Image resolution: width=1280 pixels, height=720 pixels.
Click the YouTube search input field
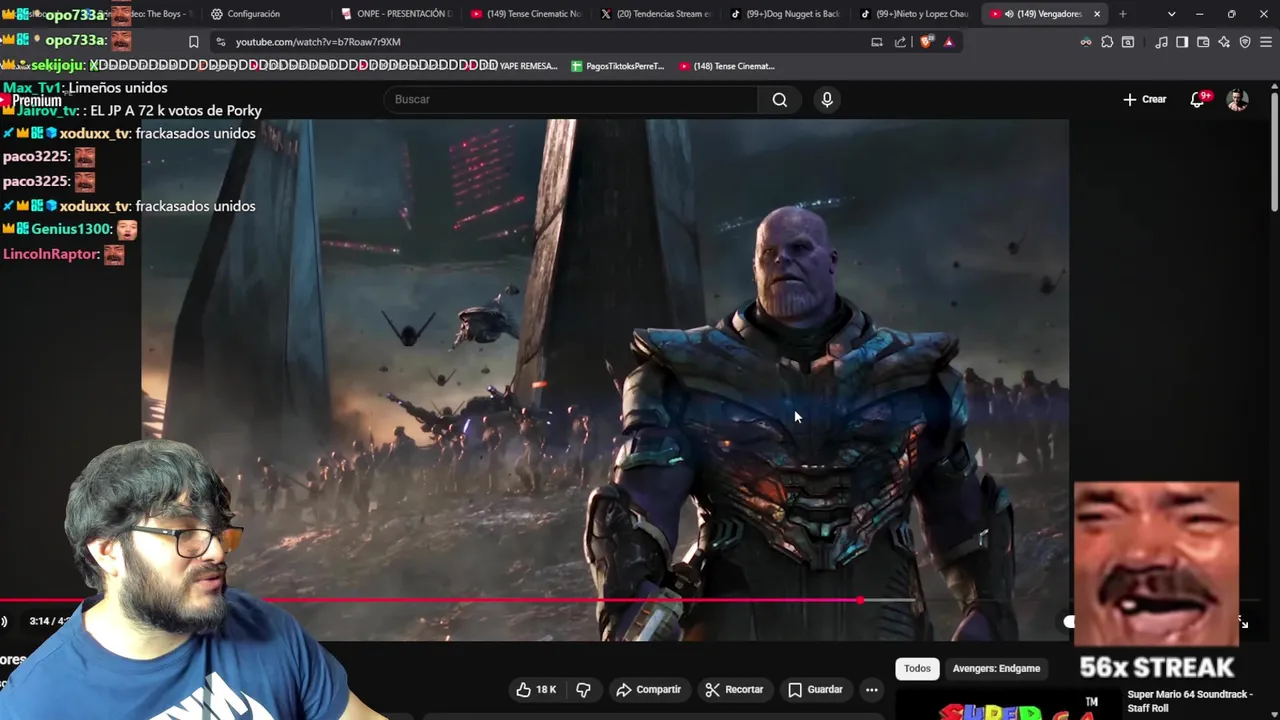570,99
